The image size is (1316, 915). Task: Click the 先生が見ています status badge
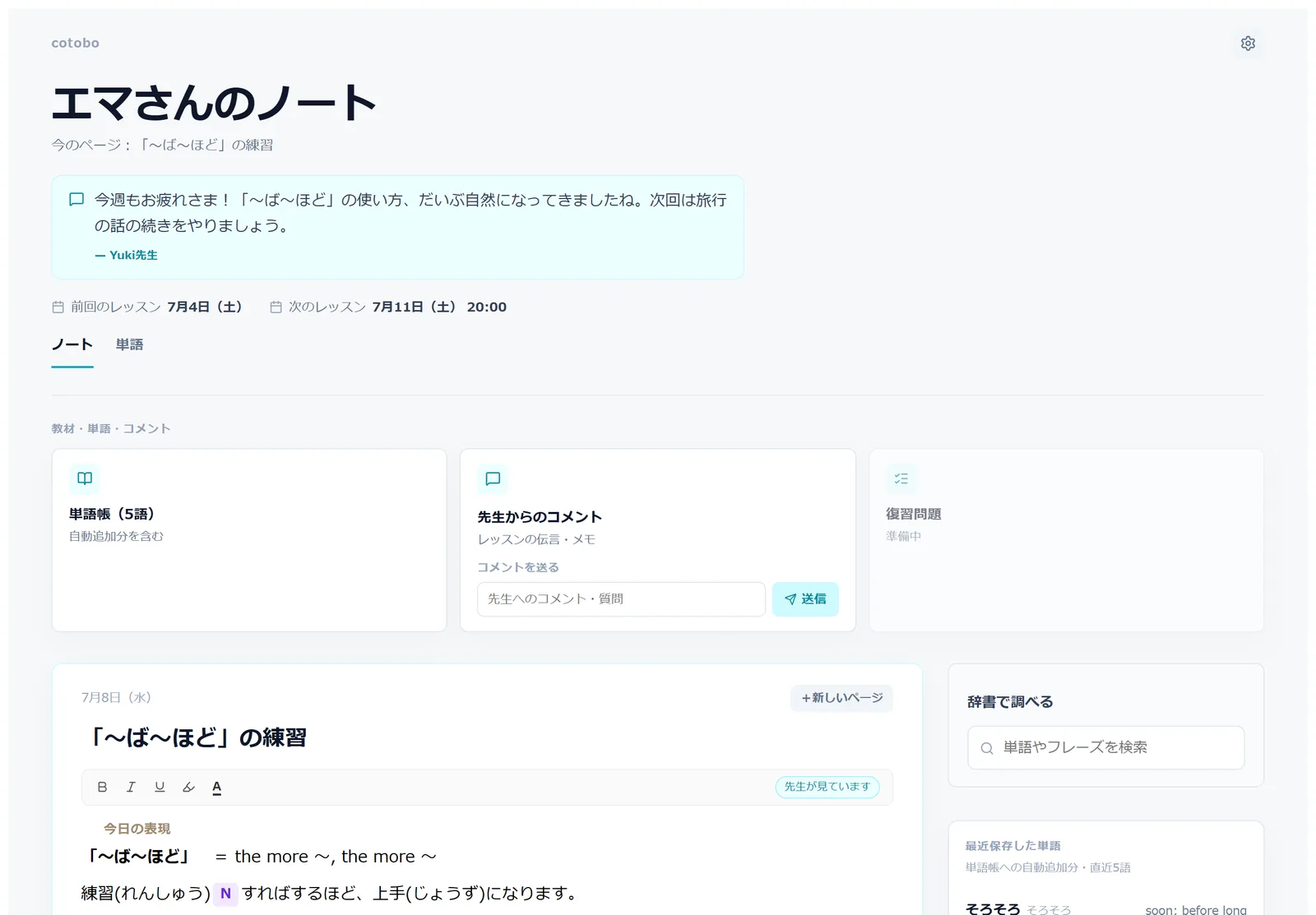point(827,787)
